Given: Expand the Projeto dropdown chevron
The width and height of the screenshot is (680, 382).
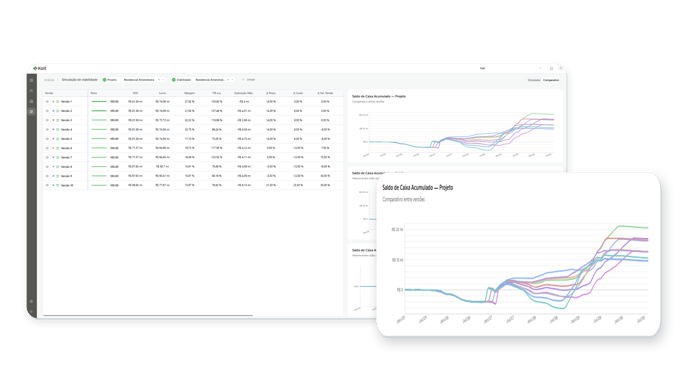Looking at the screenshot, I should [163, 80].
